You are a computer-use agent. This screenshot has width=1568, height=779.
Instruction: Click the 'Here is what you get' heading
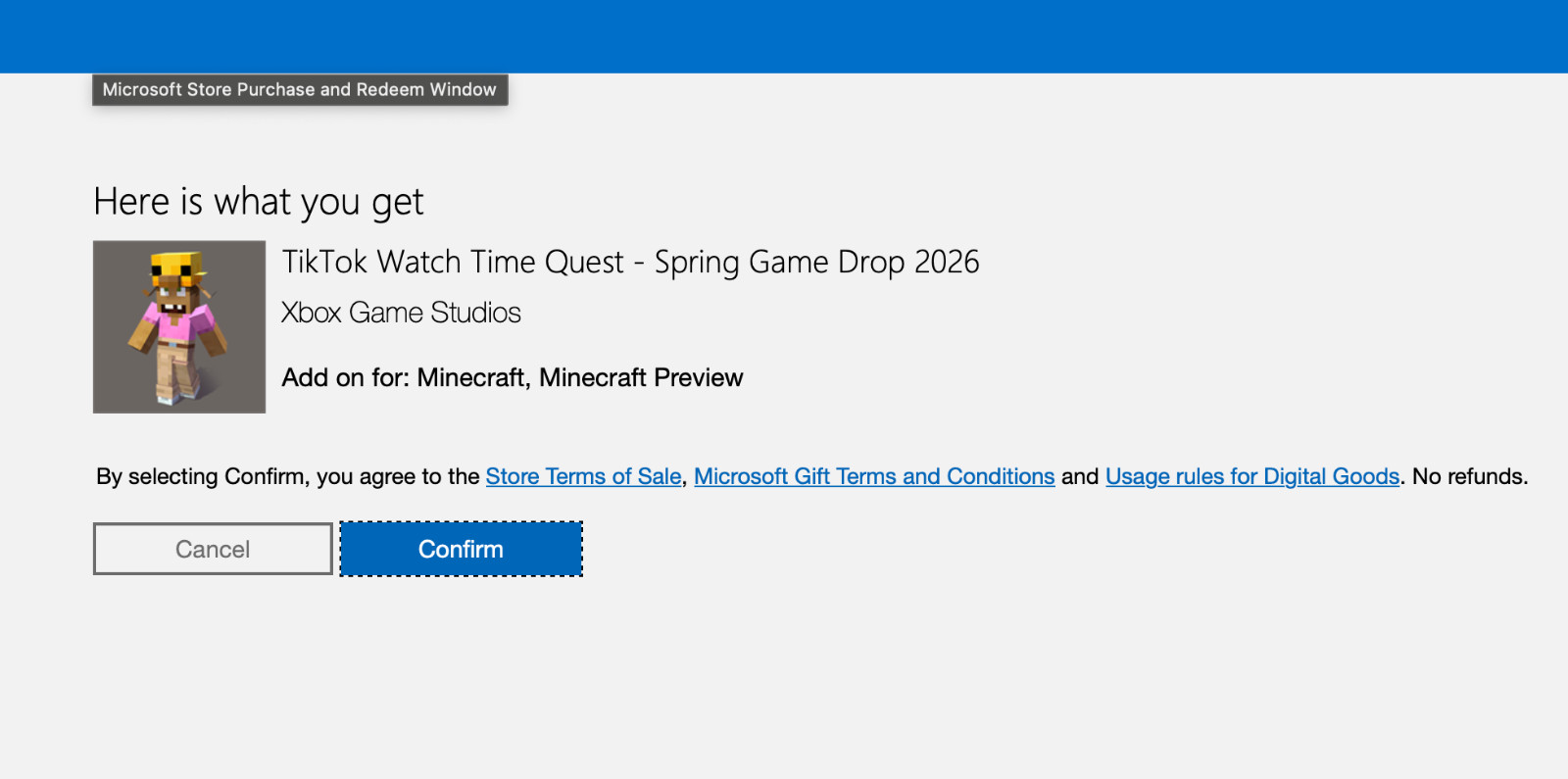pyautogui.click(x=259, y=202)
